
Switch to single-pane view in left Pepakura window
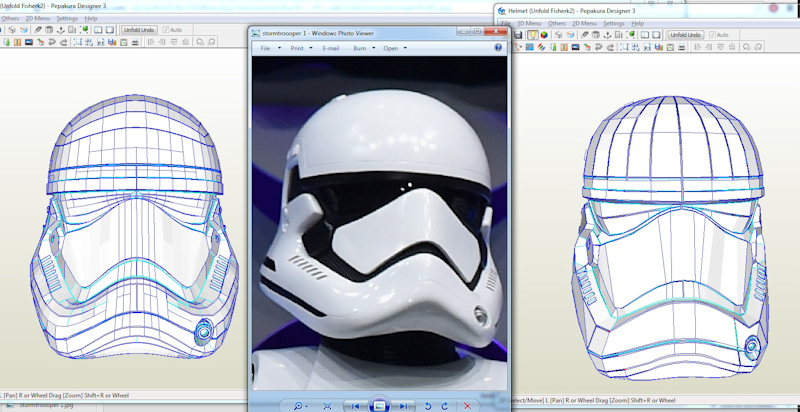tap(110, 30)
